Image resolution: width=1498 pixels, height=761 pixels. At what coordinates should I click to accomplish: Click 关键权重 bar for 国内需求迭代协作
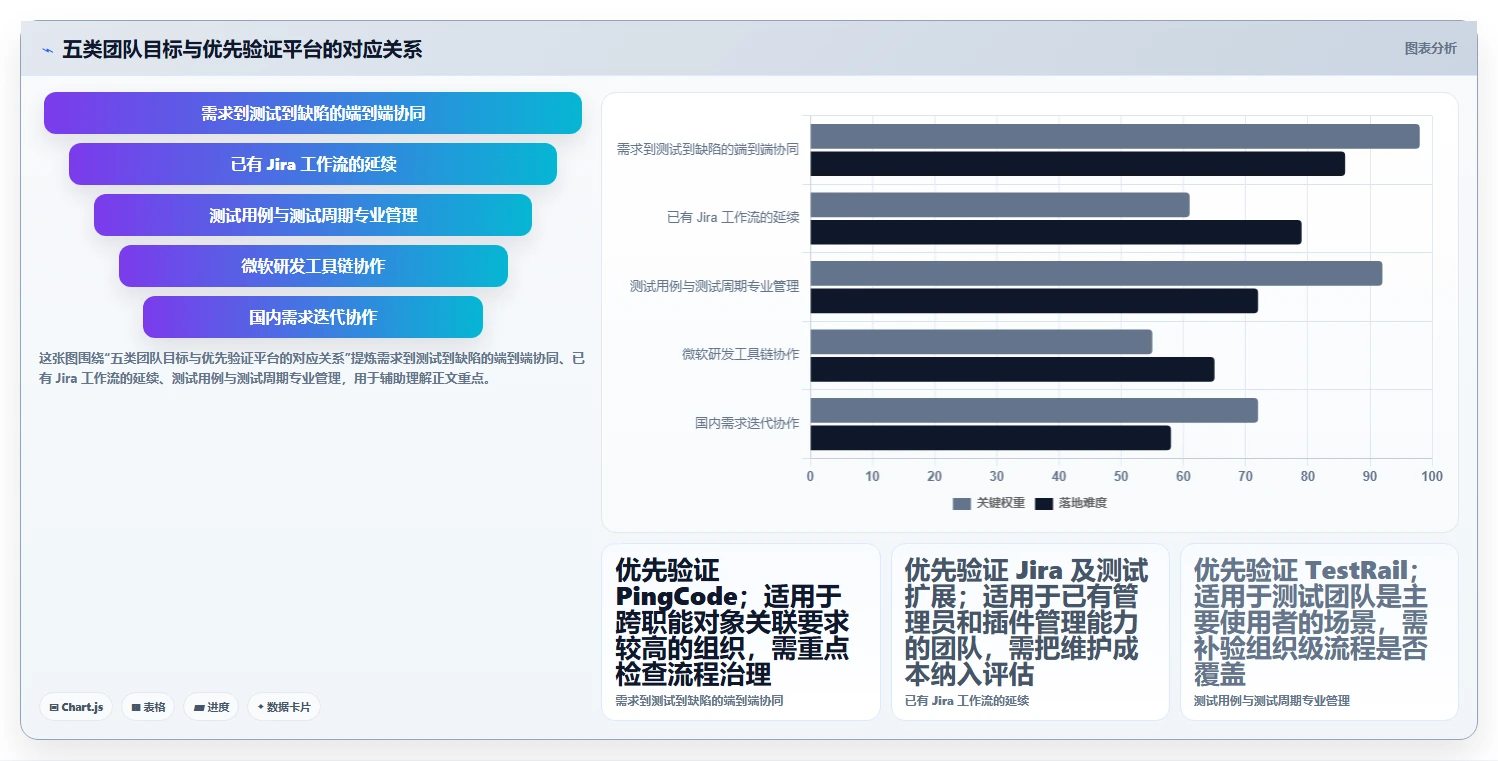(1034, 410)
